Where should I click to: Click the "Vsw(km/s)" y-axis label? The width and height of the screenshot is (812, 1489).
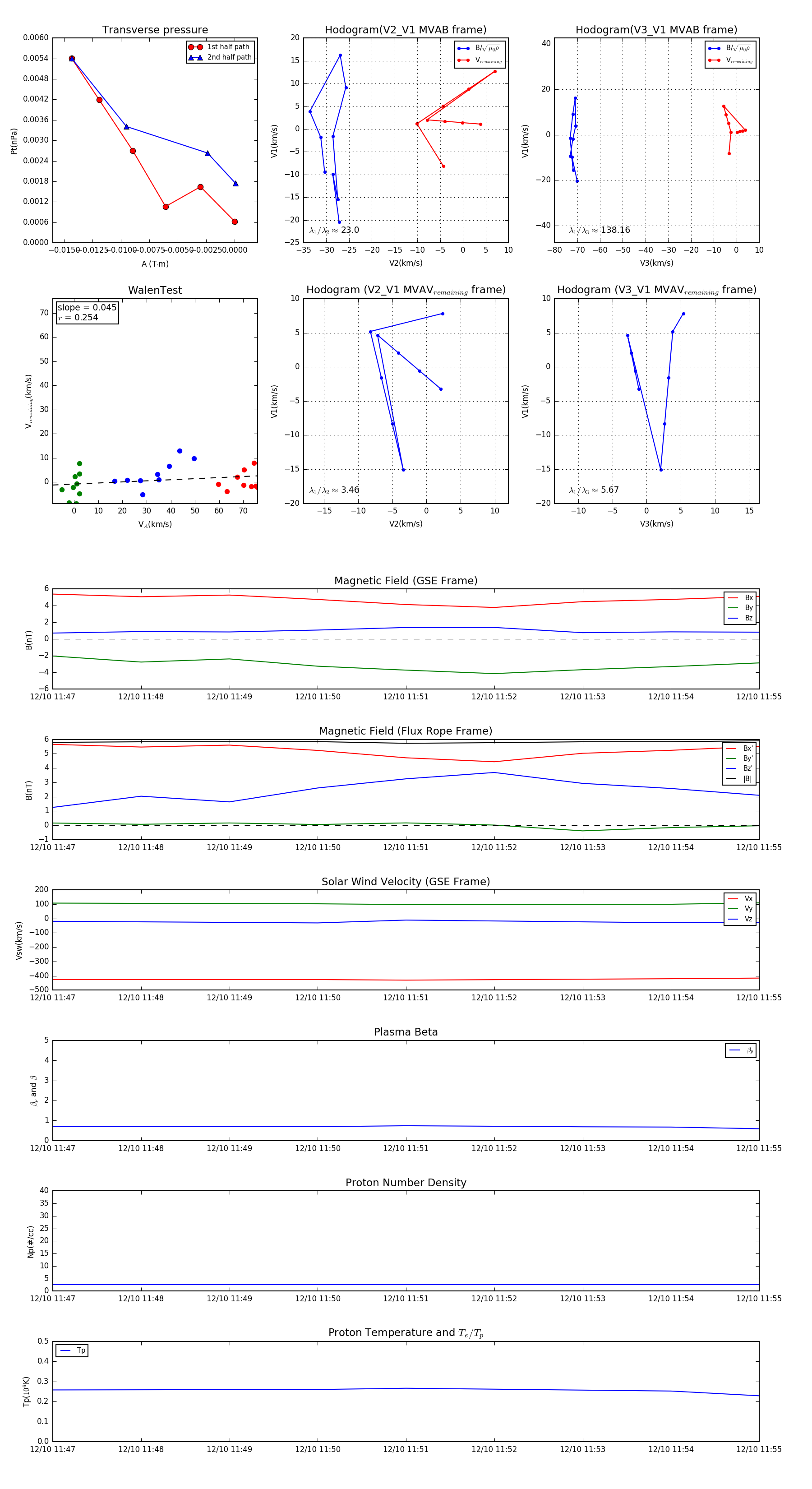[19, 940]
